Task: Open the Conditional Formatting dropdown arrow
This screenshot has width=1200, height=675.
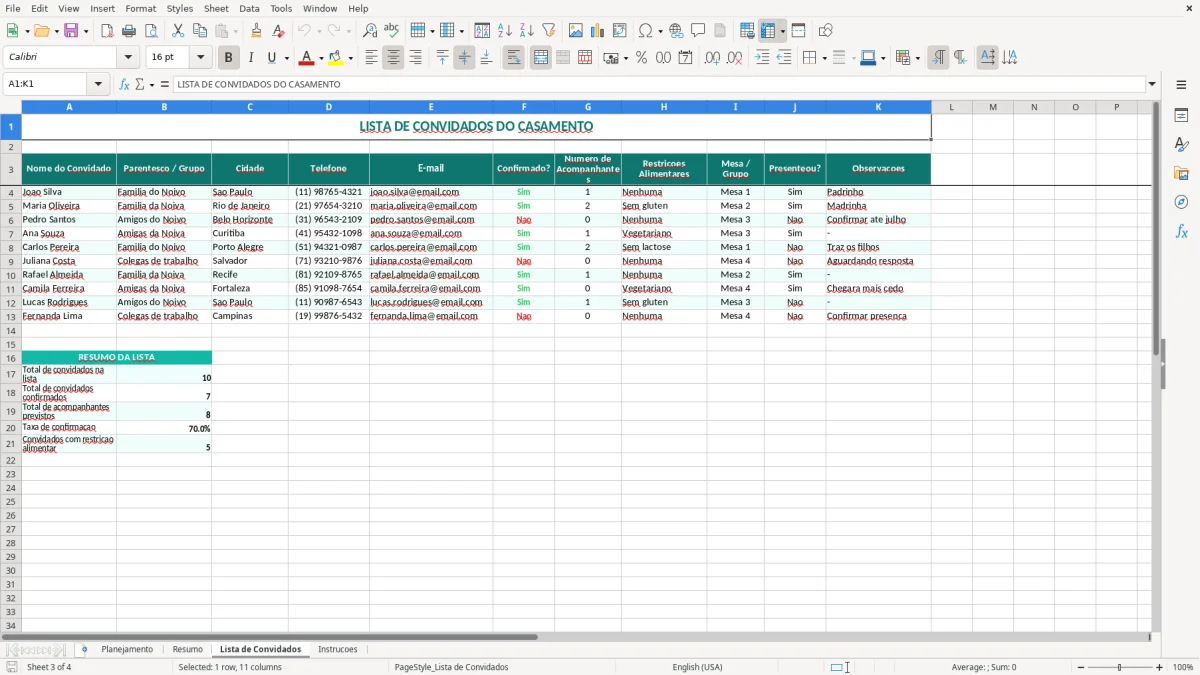Action: coord(917,58)
